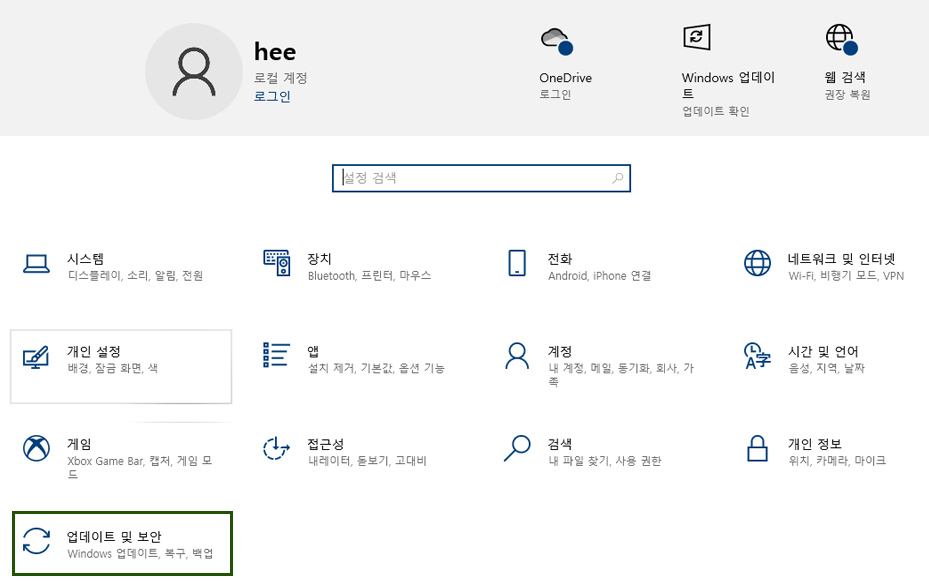Click the 접근성 dashed clock icon
Screen dimensions: 929x581
[276, 448]
